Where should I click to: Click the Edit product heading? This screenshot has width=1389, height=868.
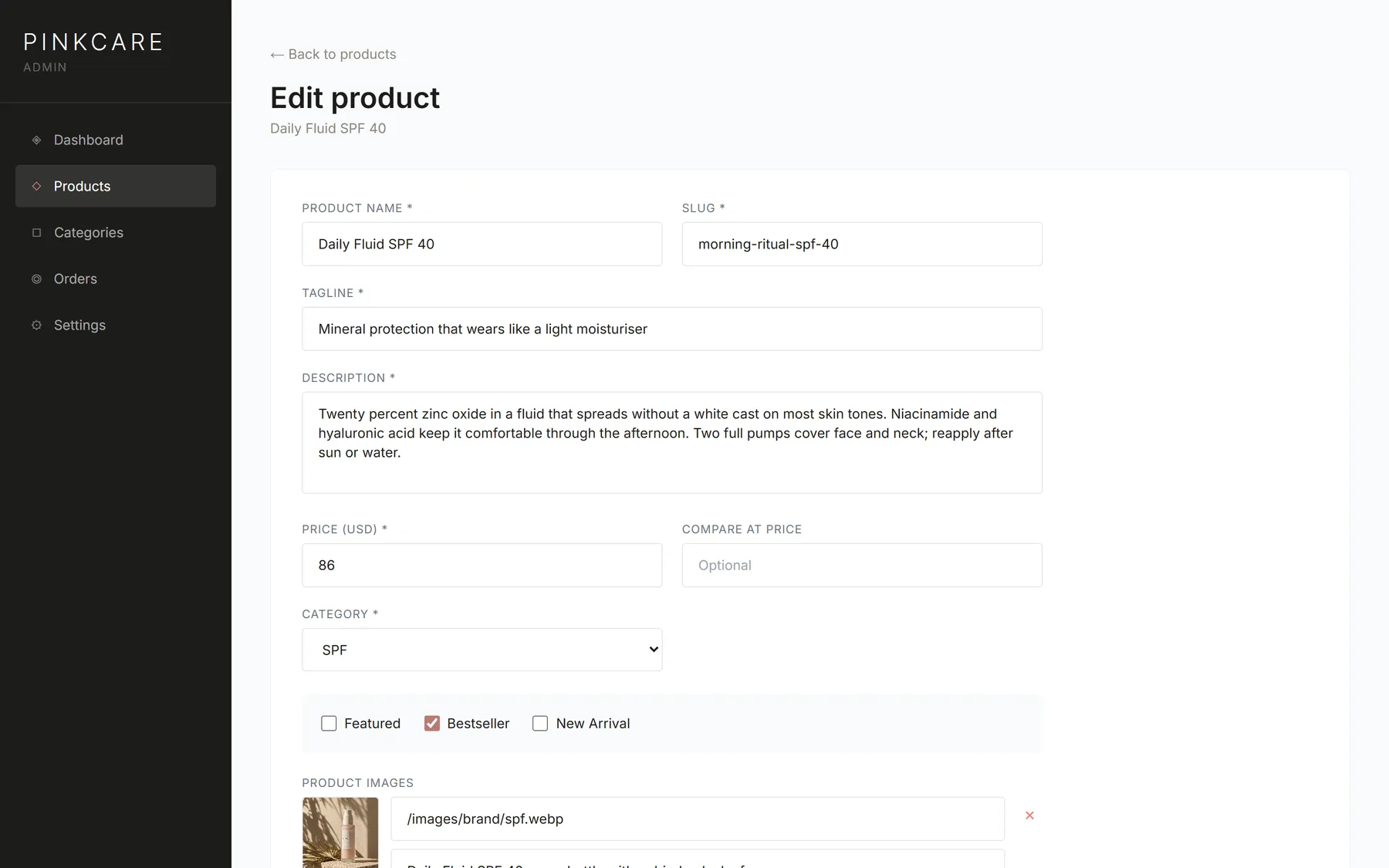click(x=355, y=98)
